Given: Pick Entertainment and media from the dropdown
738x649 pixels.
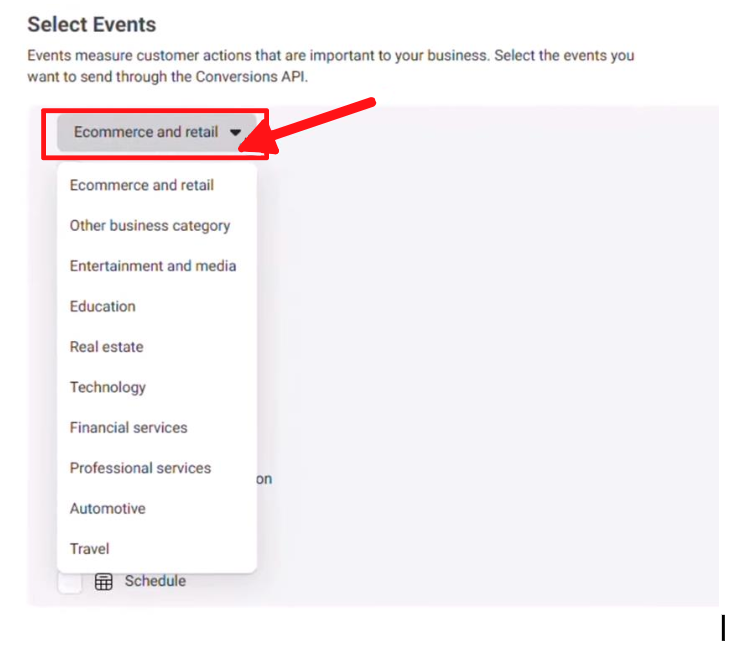Looking at the screenshot, I should (153, 266).
